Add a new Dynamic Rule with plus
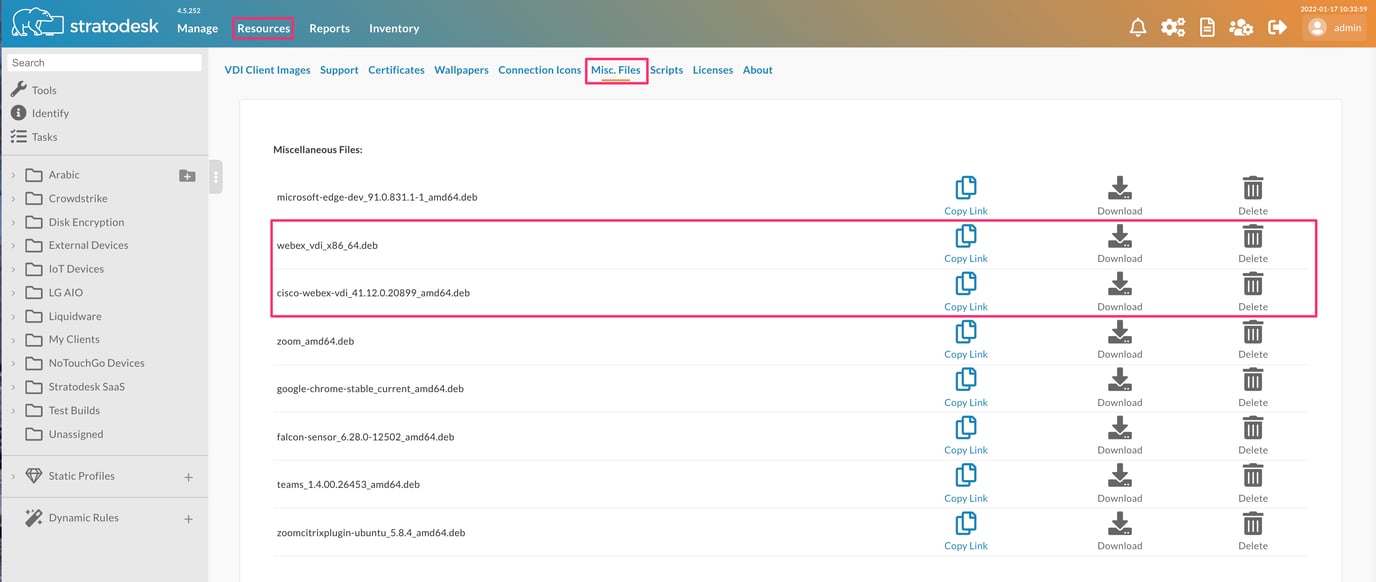Viewport: 1376px width, 582px height. pyautogui.click(x=188, y=519)
